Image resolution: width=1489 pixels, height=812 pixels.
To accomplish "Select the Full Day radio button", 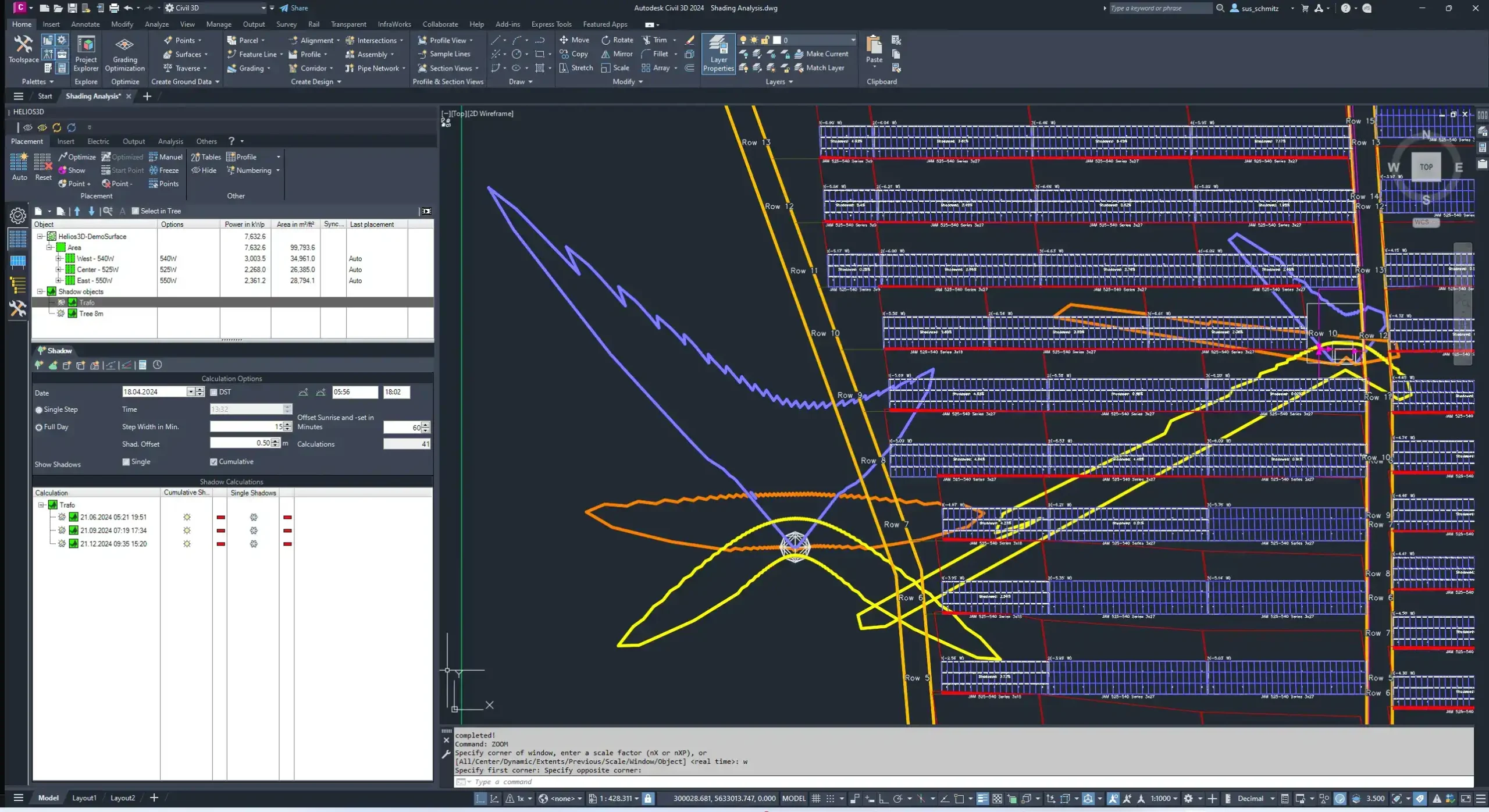I will point(39,427).
